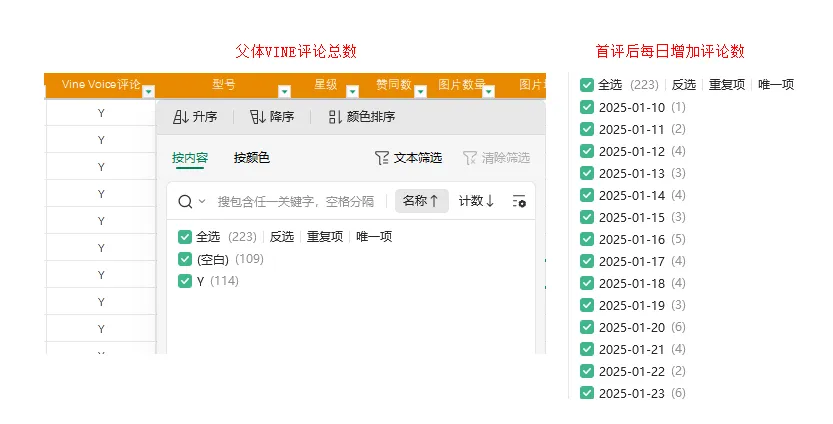This screenshot has height=424, width=833.
Task: Focus the keyword search input field
Action: coord(296,201)
